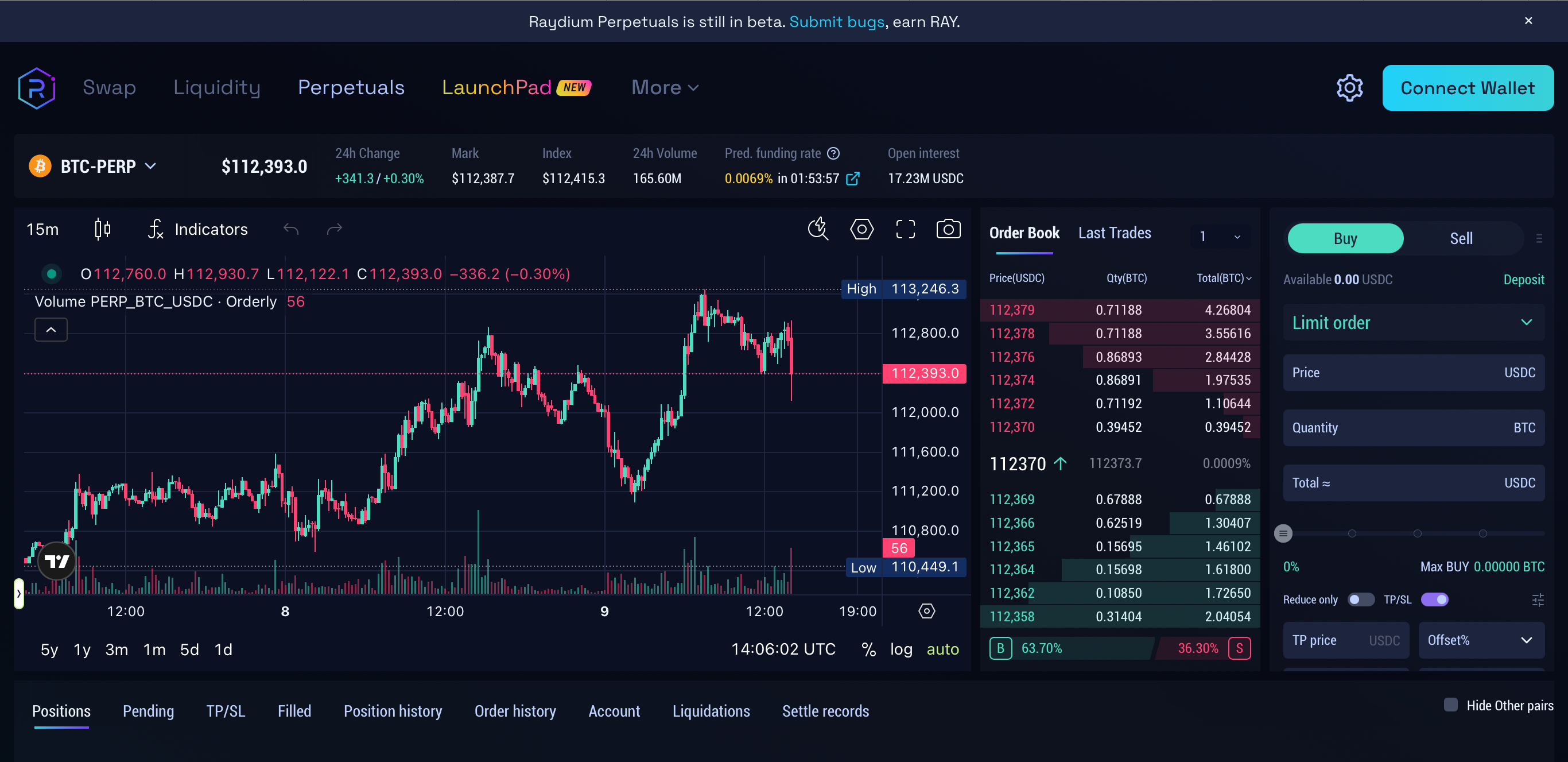Image resolution: width=1568 pixels, height=762 pixels.
Task: Select the Buy side toggle
Action: (1345, 238)
